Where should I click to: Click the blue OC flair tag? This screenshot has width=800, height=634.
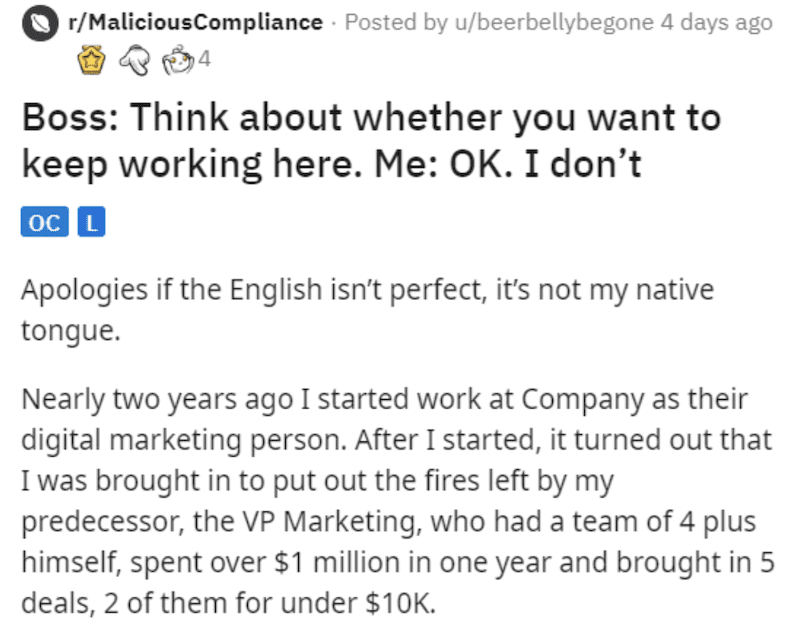click(x=45, y=221)
